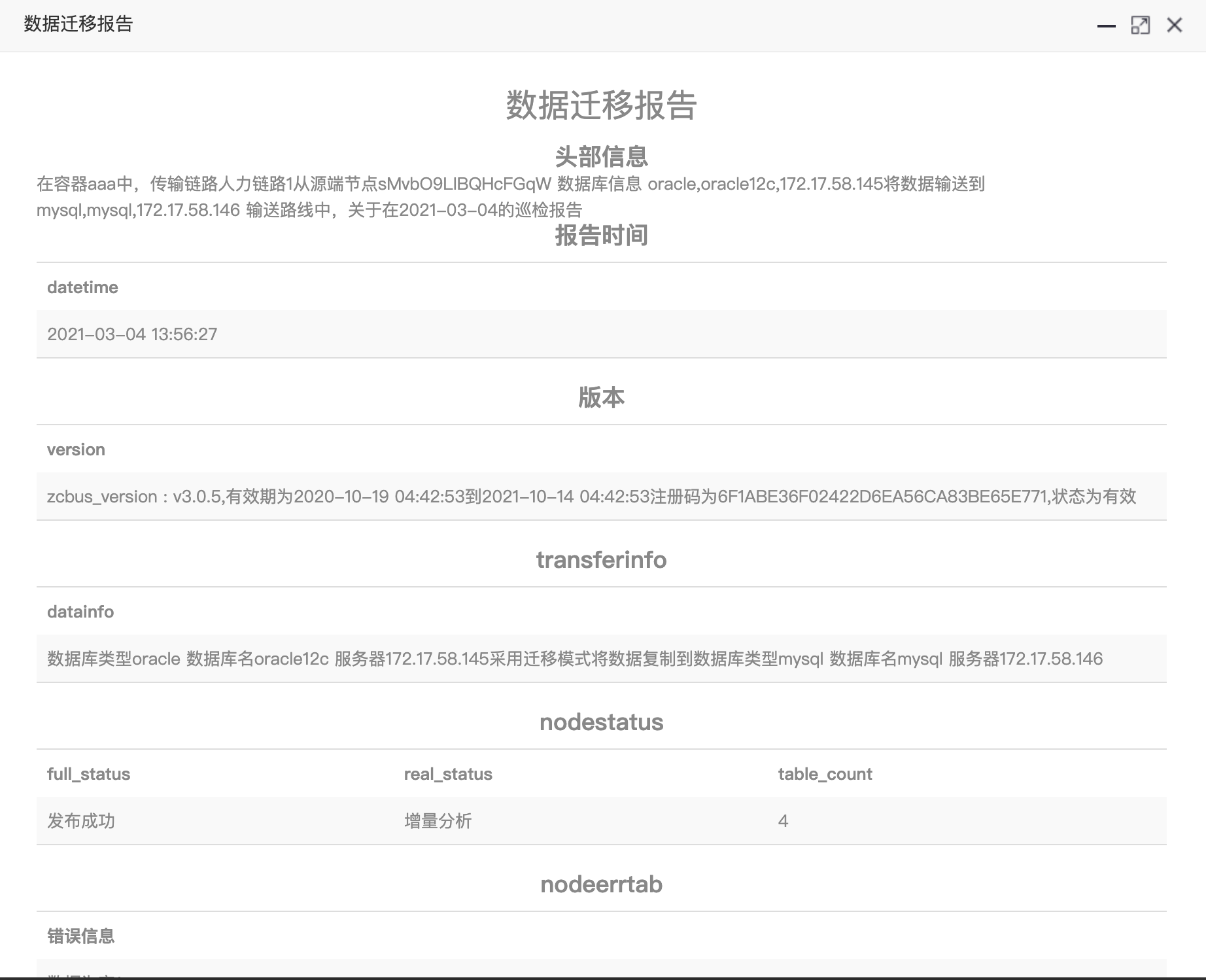Click the zcbus_version registration info row
The width and height of the screenshot is (1206, 980).
click(591, 497)
